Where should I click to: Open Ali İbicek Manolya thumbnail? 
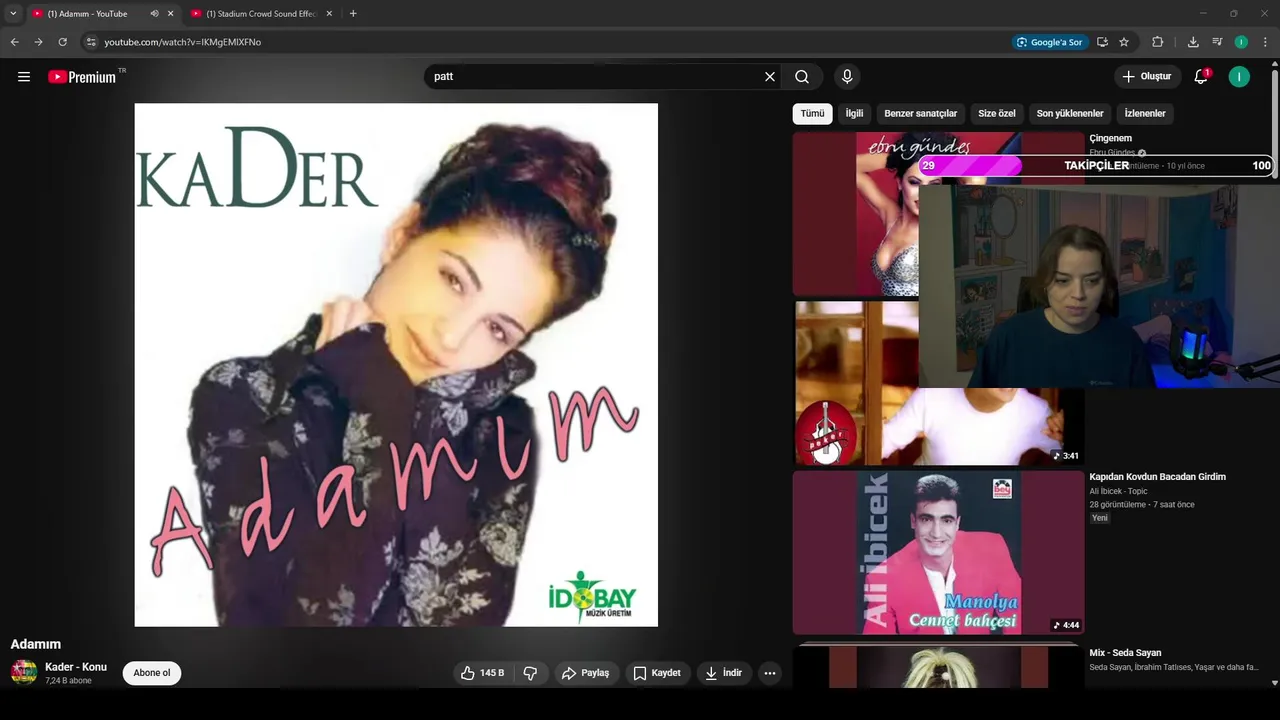click(x=938, y=553)
